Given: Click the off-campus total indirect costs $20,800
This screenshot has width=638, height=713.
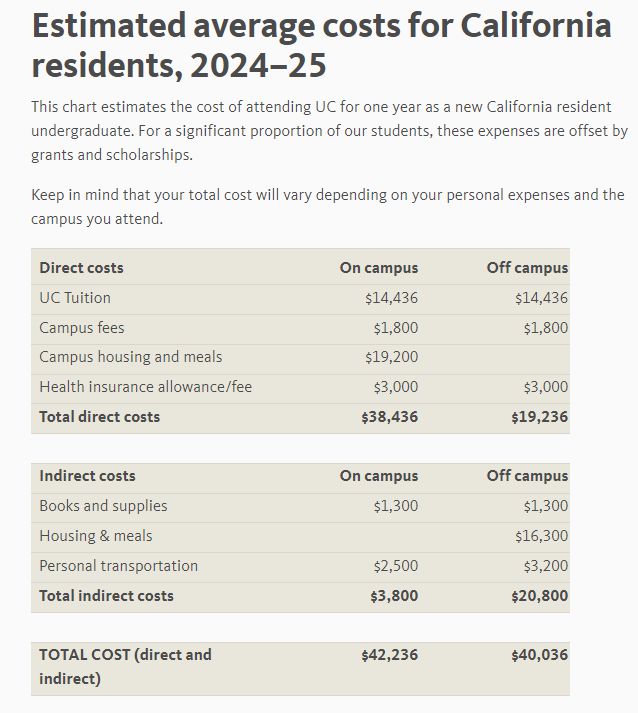Looking at the screenshot, I should [539, 596].
